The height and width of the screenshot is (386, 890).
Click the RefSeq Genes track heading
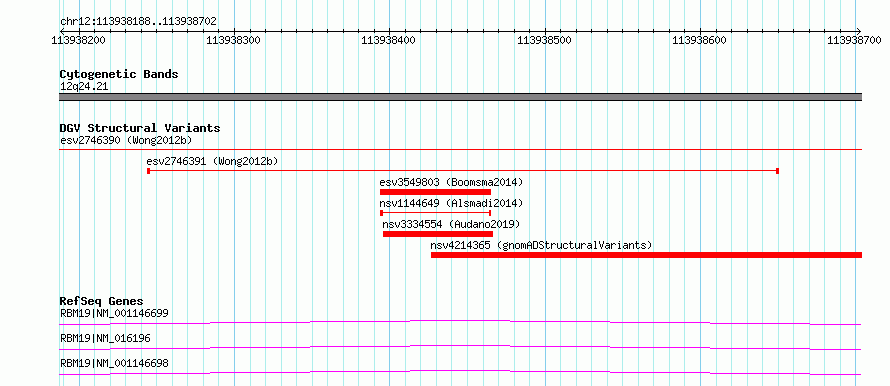[x=101, y=301]
